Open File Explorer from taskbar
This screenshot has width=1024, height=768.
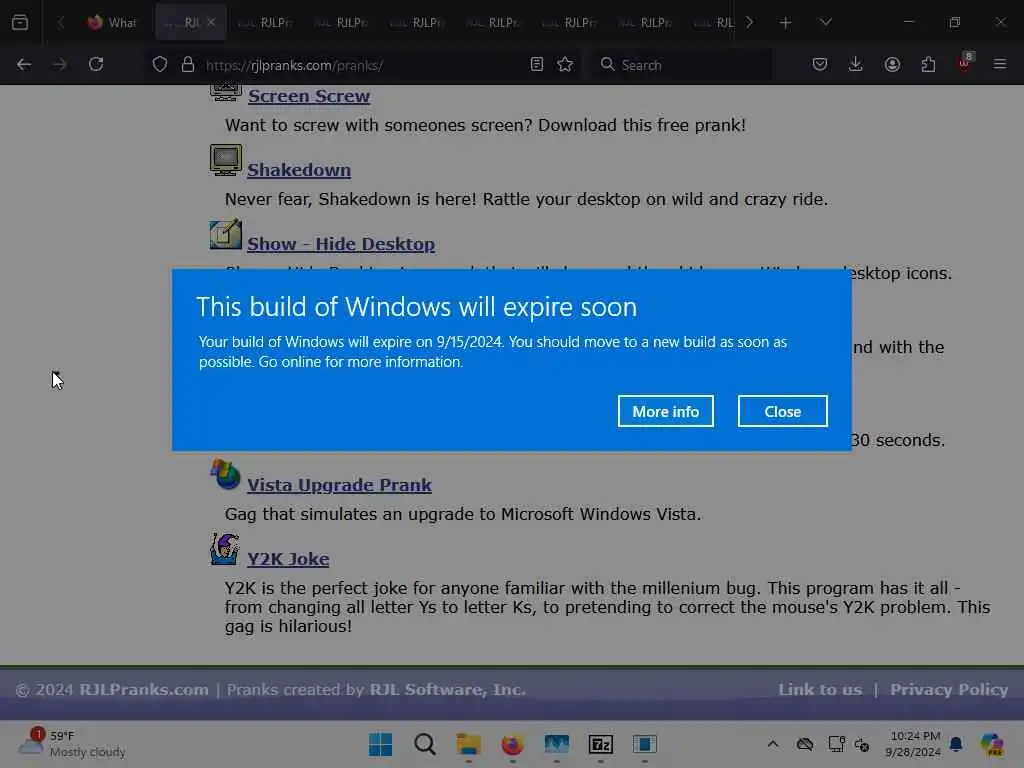tap(468, 744)
